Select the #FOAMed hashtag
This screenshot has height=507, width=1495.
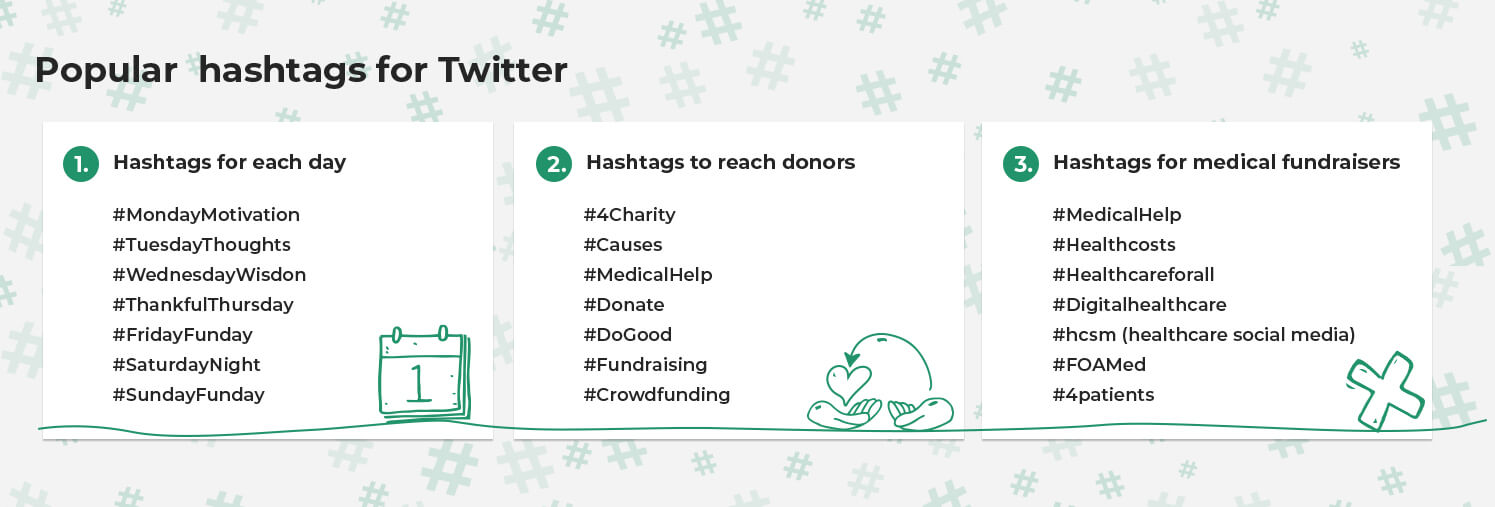pyautogui.click(x=1099, y=365)
